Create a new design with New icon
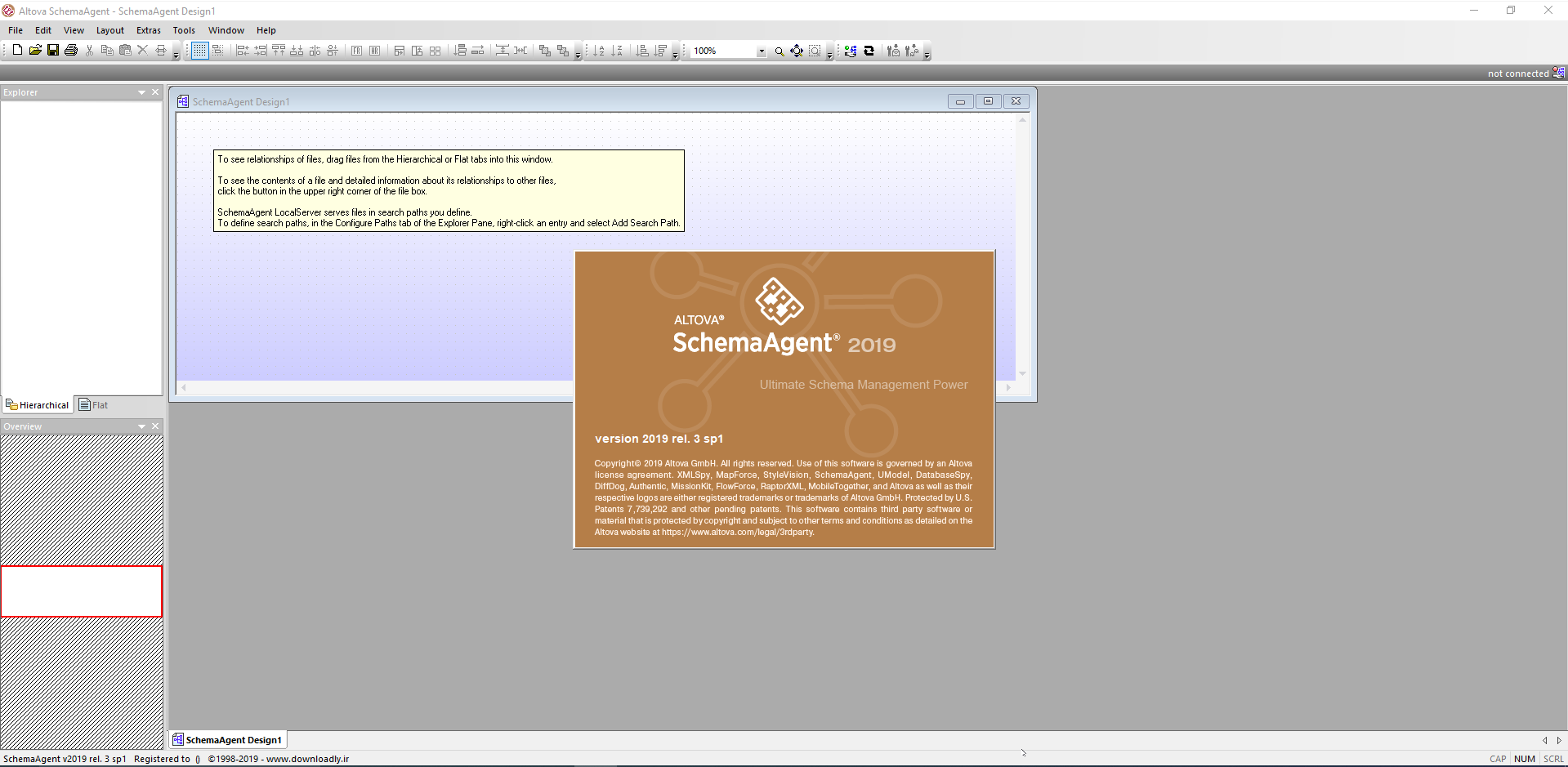 pyautogui.click(x=17, y=51)
